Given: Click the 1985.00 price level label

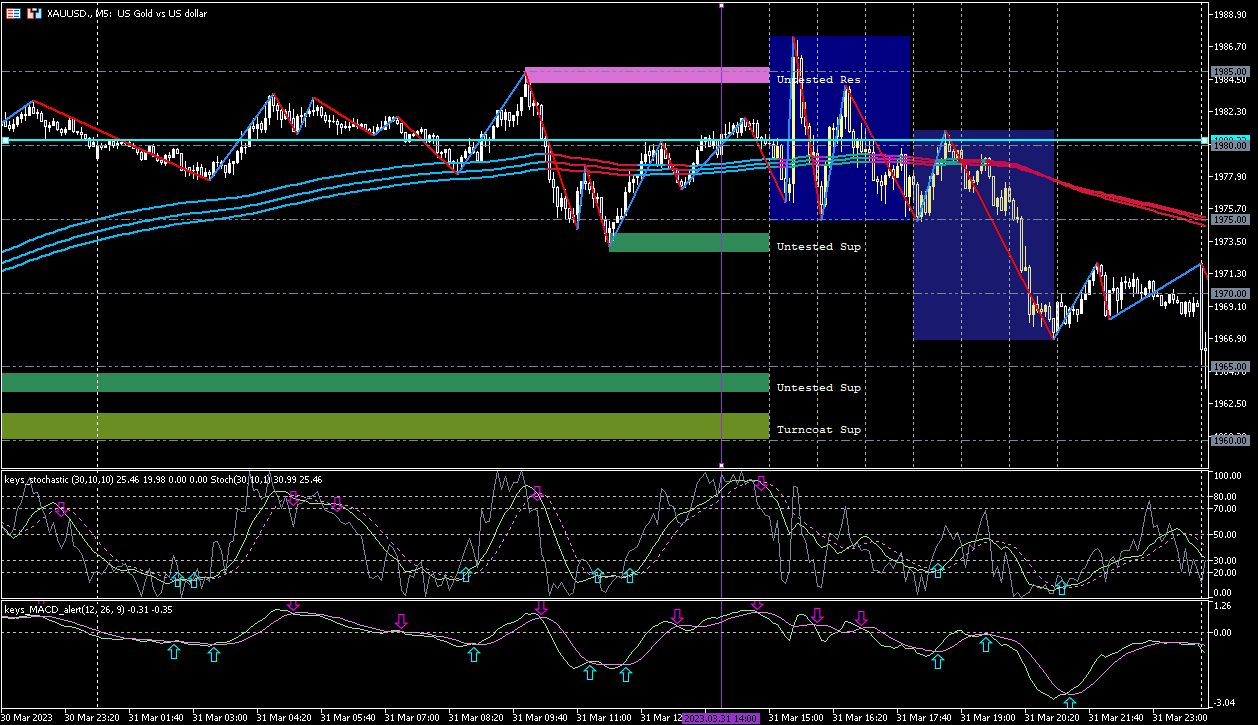Looking at the screenshot, I should [1229, 72].
